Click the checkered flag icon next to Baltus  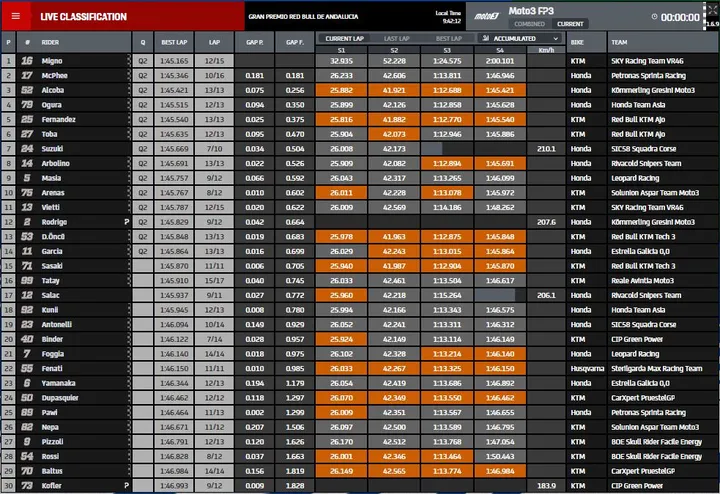129,471
